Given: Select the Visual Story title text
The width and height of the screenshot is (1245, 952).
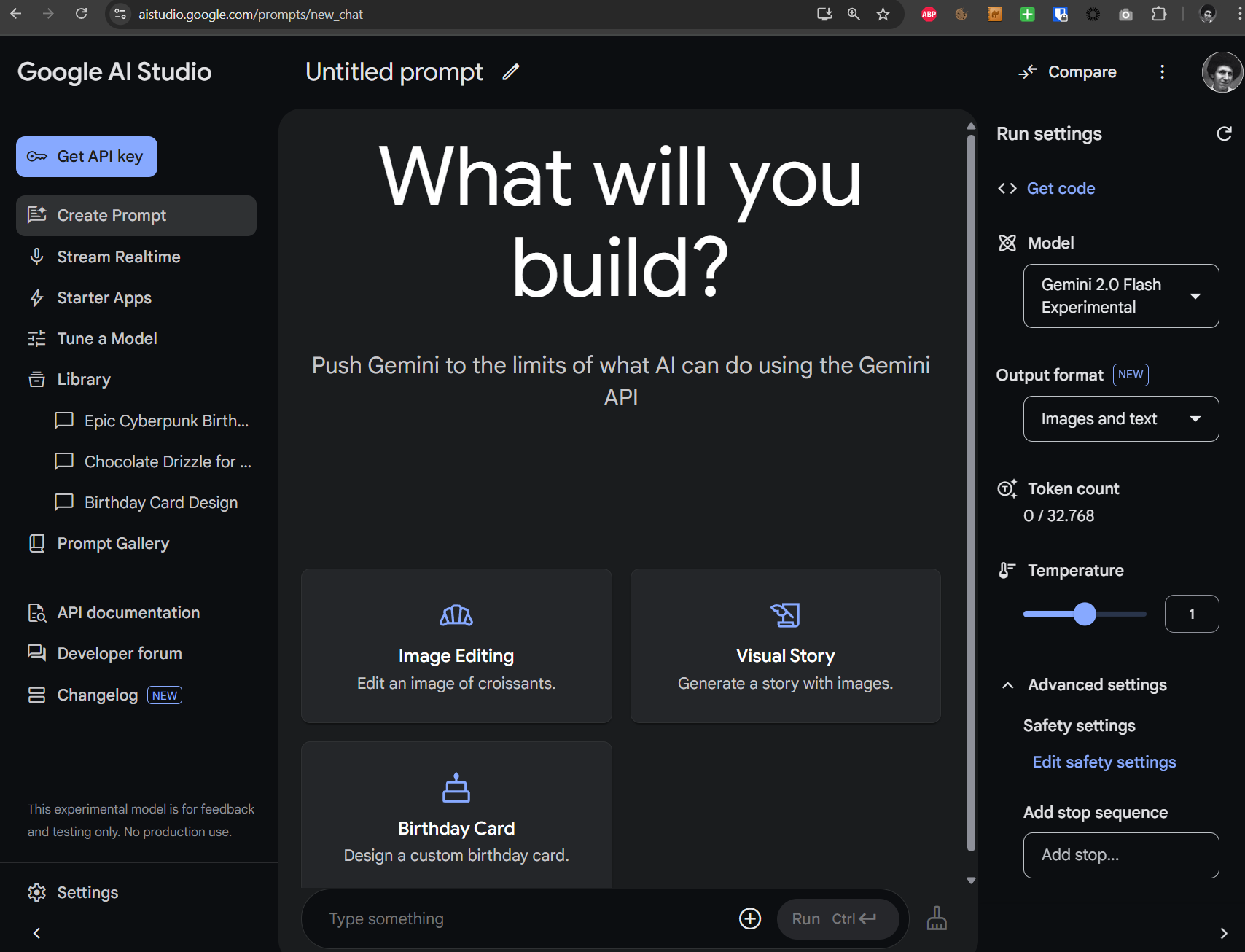Looking at the screenshot, I should pos(786,656).
